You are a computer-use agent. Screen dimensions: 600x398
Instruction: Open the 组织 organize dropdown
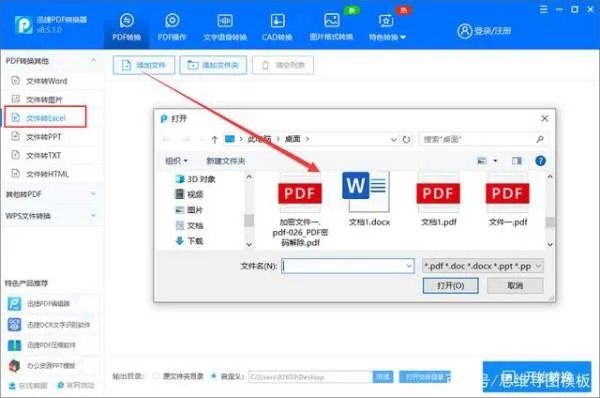[176, 161]
